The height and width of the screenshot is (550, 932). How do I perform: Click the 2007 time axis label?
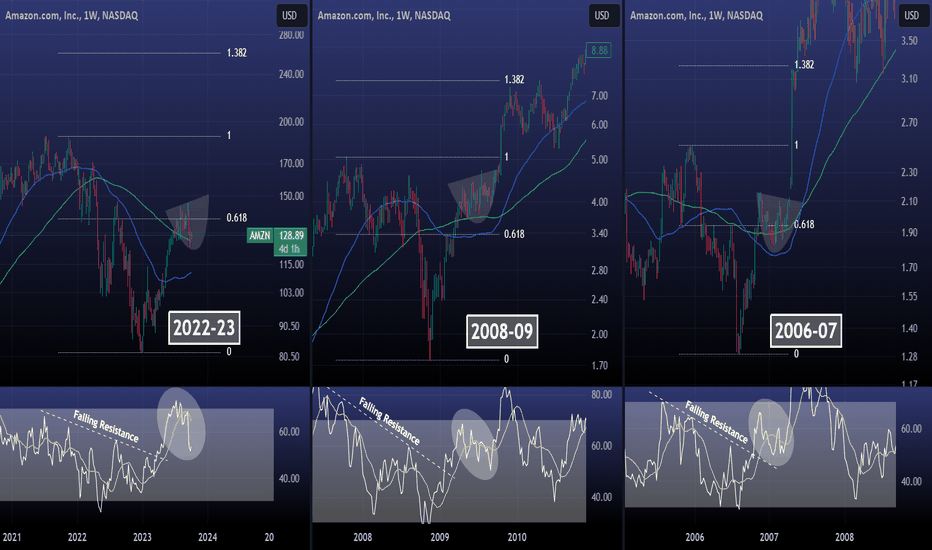click(769, 538)
